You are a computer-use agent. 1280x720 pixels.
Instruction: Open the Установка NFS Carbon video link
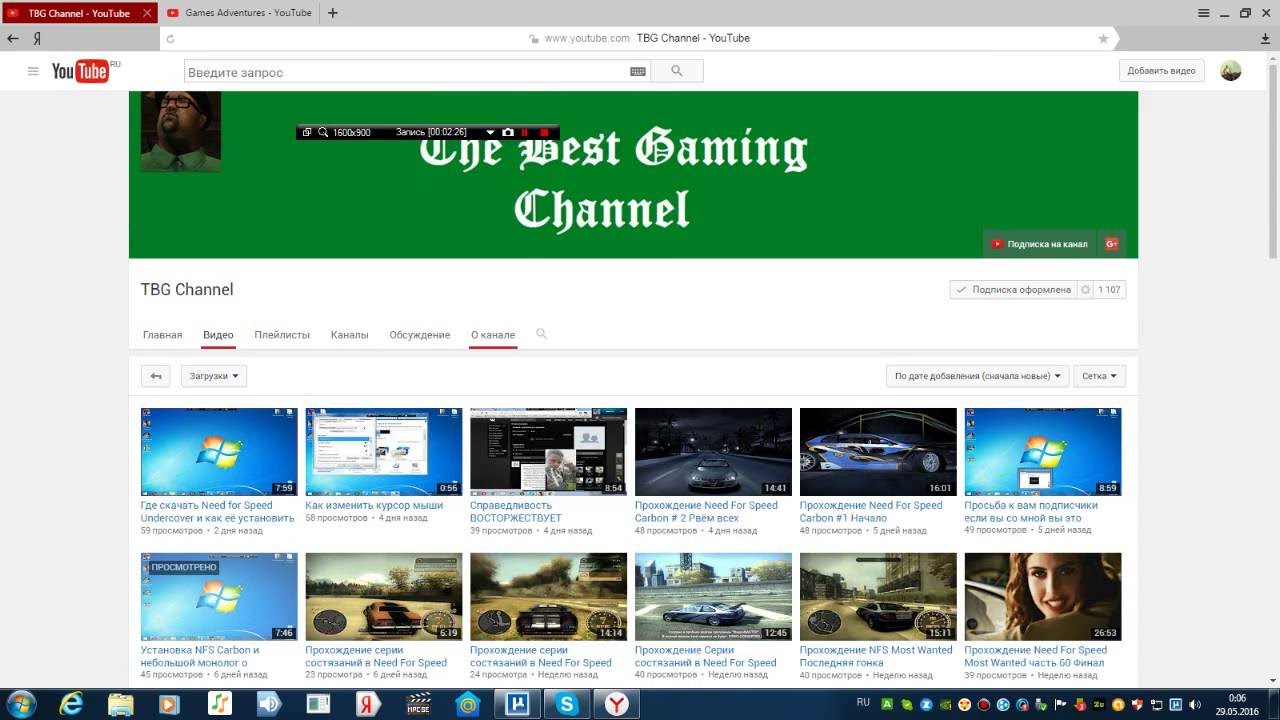point(200,656)
